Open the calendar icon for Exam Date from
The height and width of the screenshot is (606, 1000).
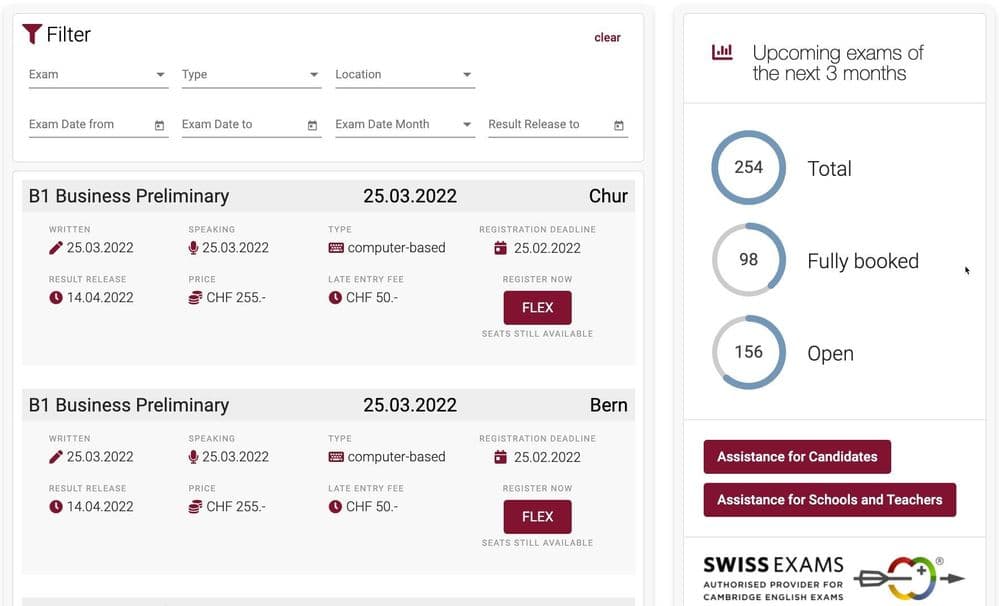pos(159,125)
